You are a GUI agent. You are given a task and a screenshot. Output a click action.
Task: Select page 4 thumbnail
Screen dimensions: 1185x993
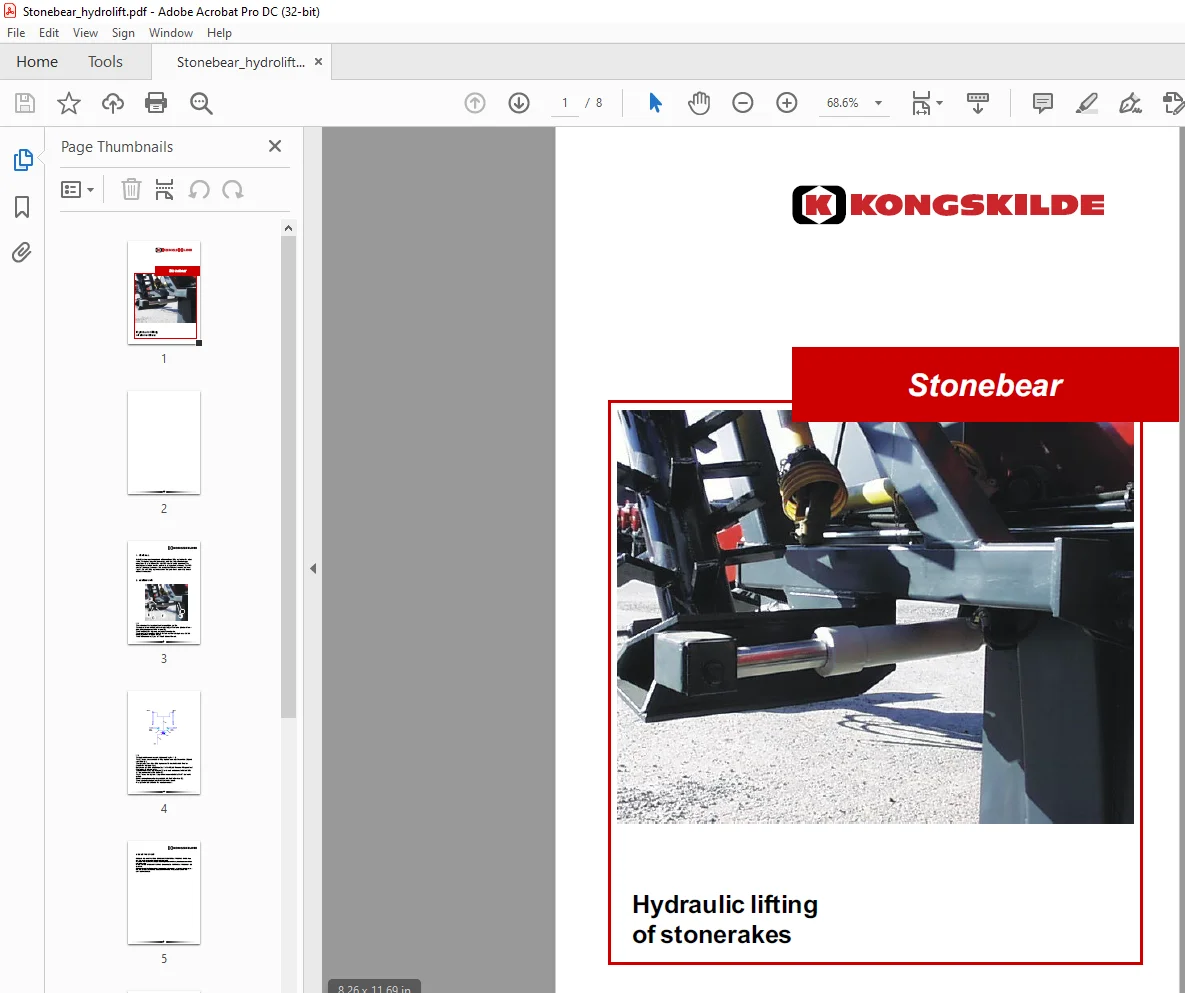(x=164, y=742)
